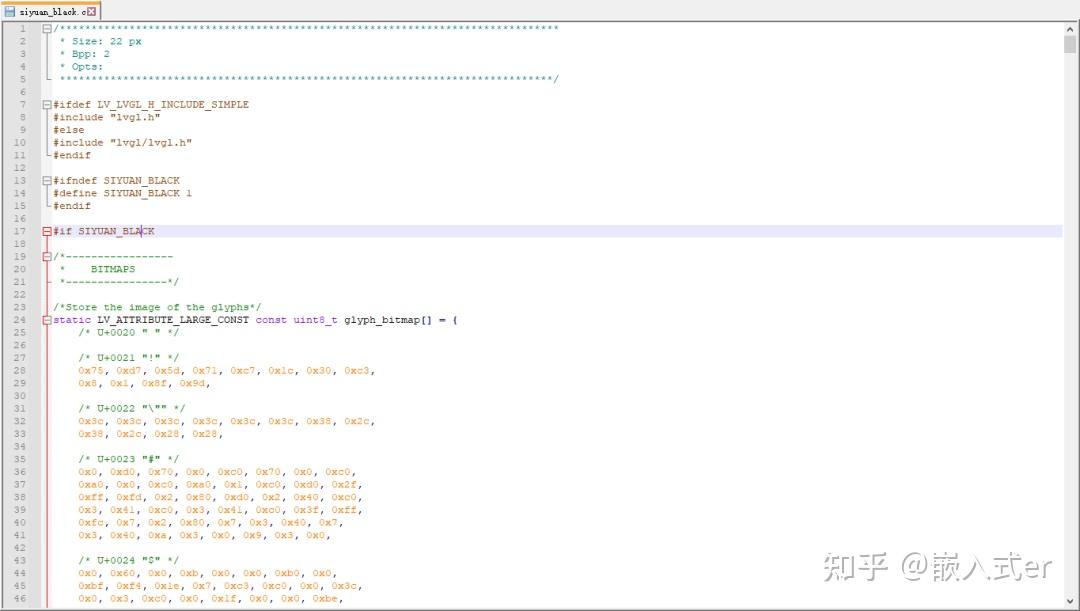Image resolution: width=1080 pixels, height=611 pixels.
Task: Collapse the #if SIYUAN_BLACK fold at line 17
Action: click(46, 231)
